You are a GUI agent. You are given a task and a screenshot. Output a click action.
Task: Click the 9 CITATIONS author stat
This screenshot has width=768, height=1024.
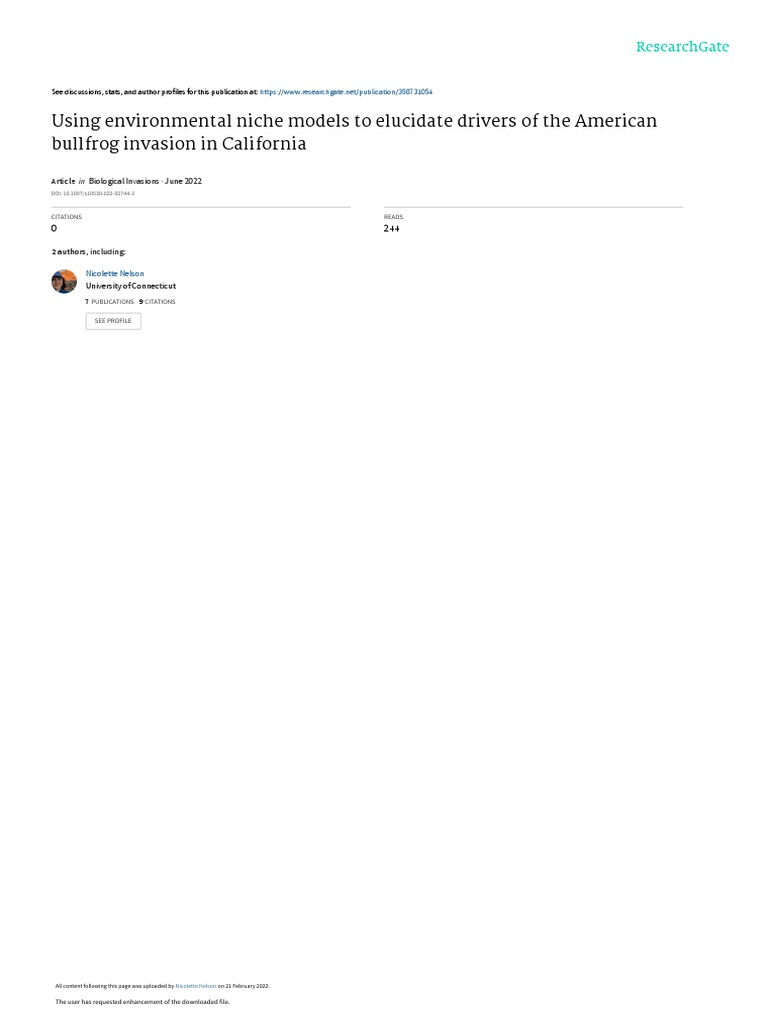[x=157, y=301]
